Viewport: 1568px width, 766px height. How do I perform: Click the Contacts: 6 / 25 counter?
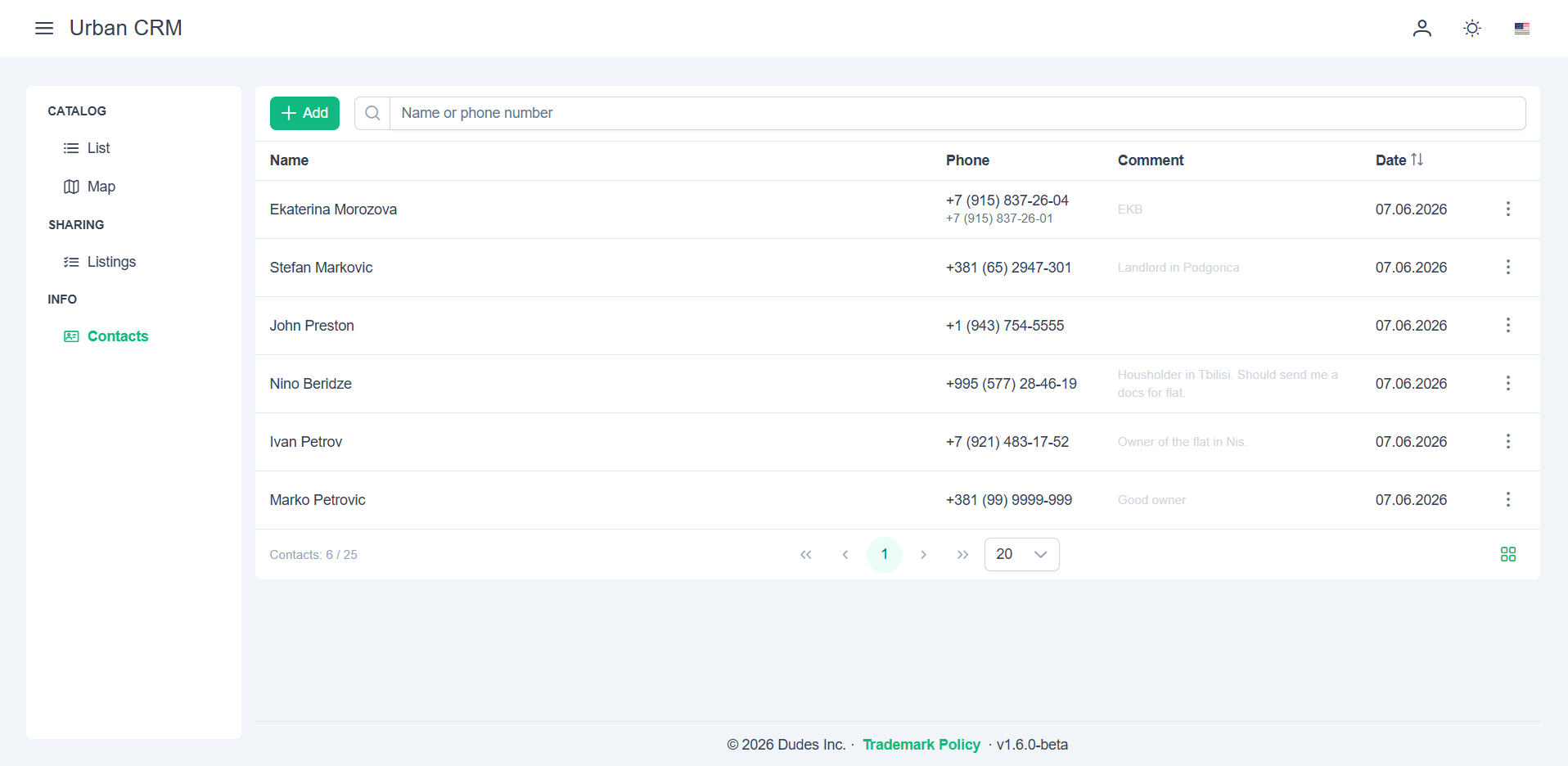pos(313,555)
